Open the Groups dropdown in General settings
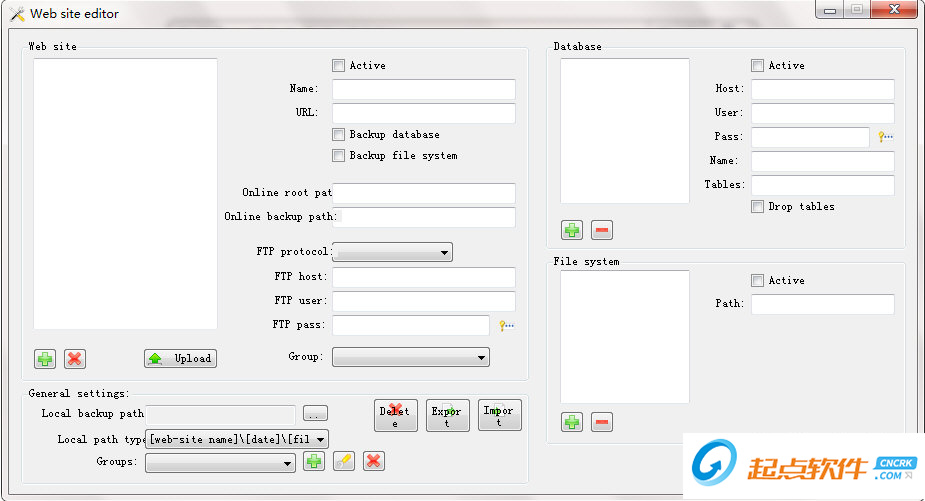Viewport: 925px width, 501px height. tap(220, 463)
